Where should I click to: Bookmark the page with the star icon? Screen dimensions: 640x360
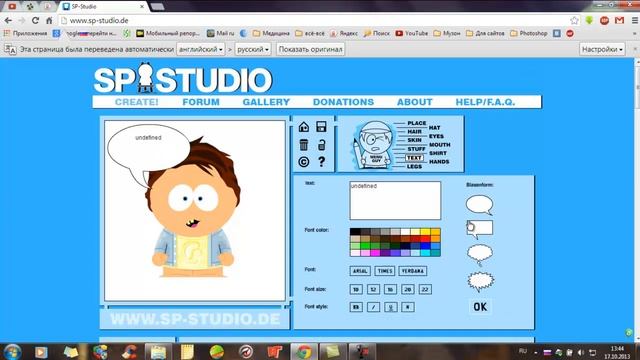(574, 20)
